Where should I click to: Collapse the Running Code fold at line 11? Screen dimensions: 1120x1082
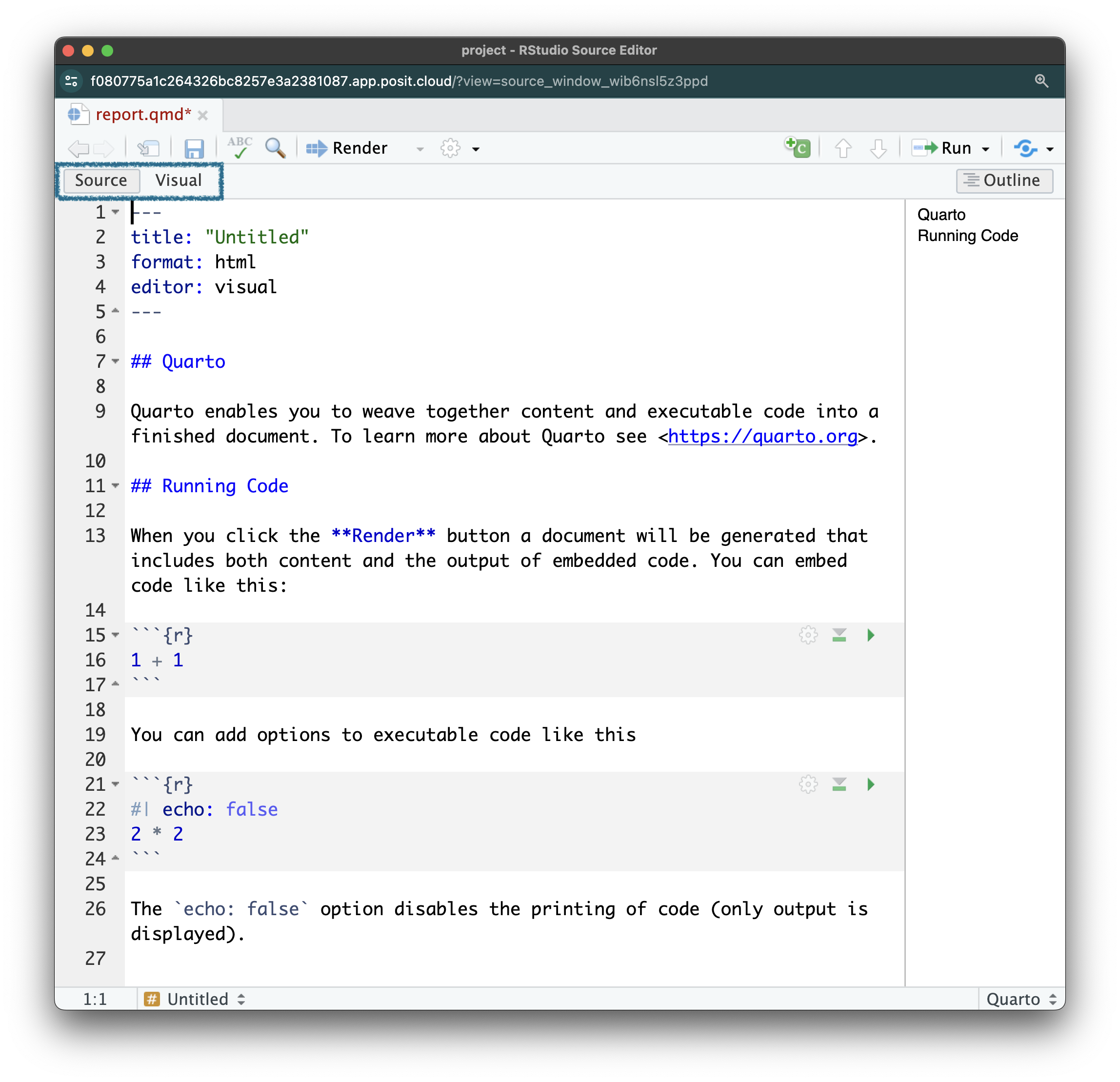[x=116, y=486]
